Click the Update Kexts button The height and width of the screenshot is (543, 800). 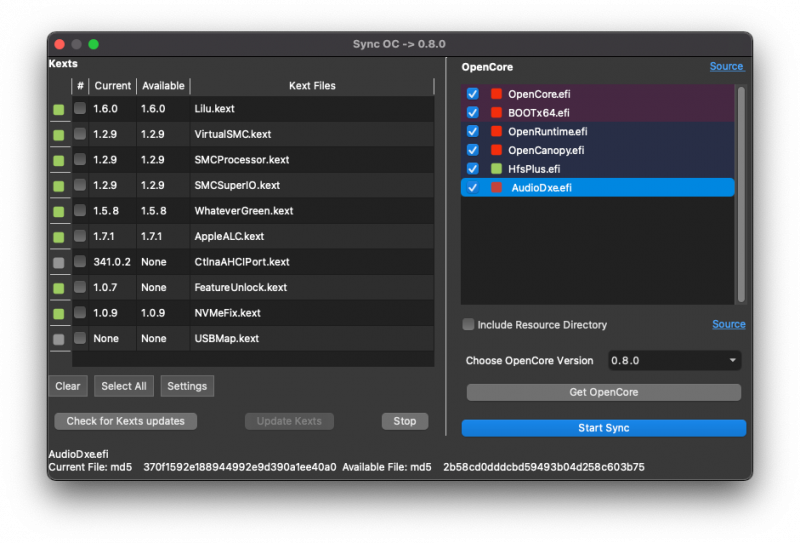289,422
